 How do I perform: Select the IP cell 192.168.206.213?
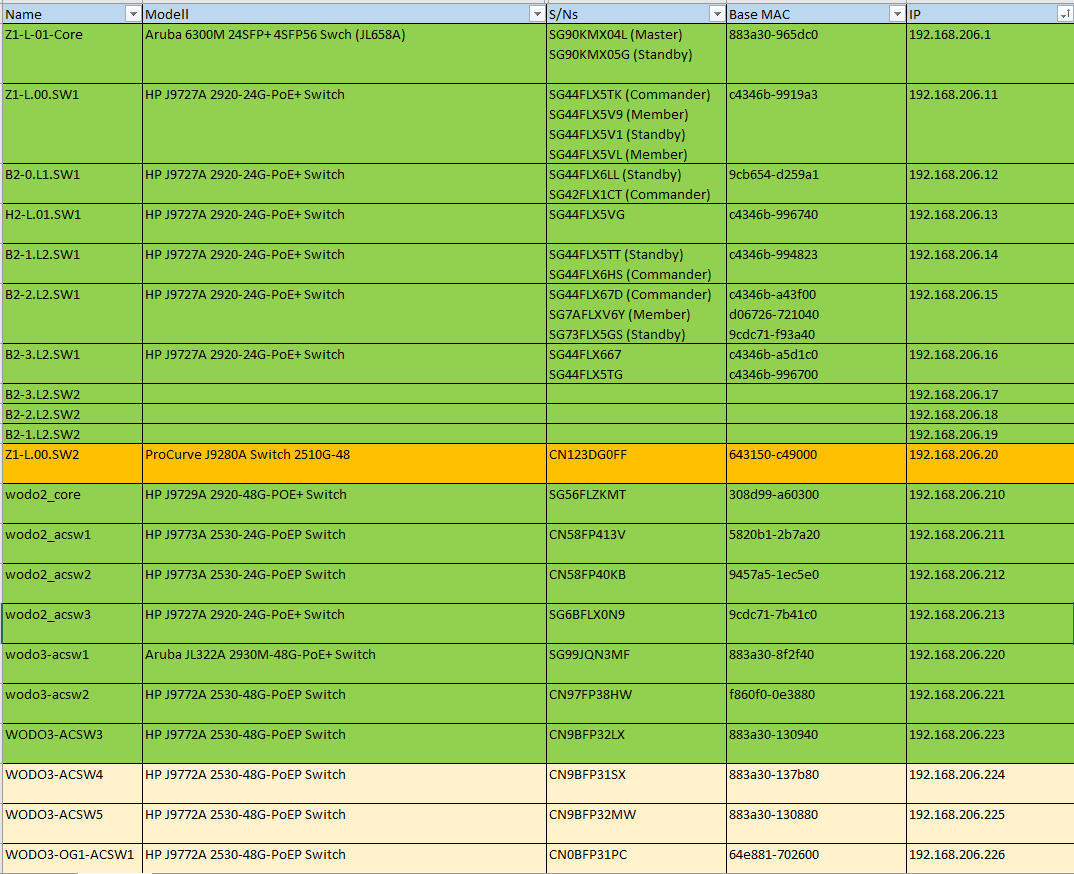[x=990, y=623]
